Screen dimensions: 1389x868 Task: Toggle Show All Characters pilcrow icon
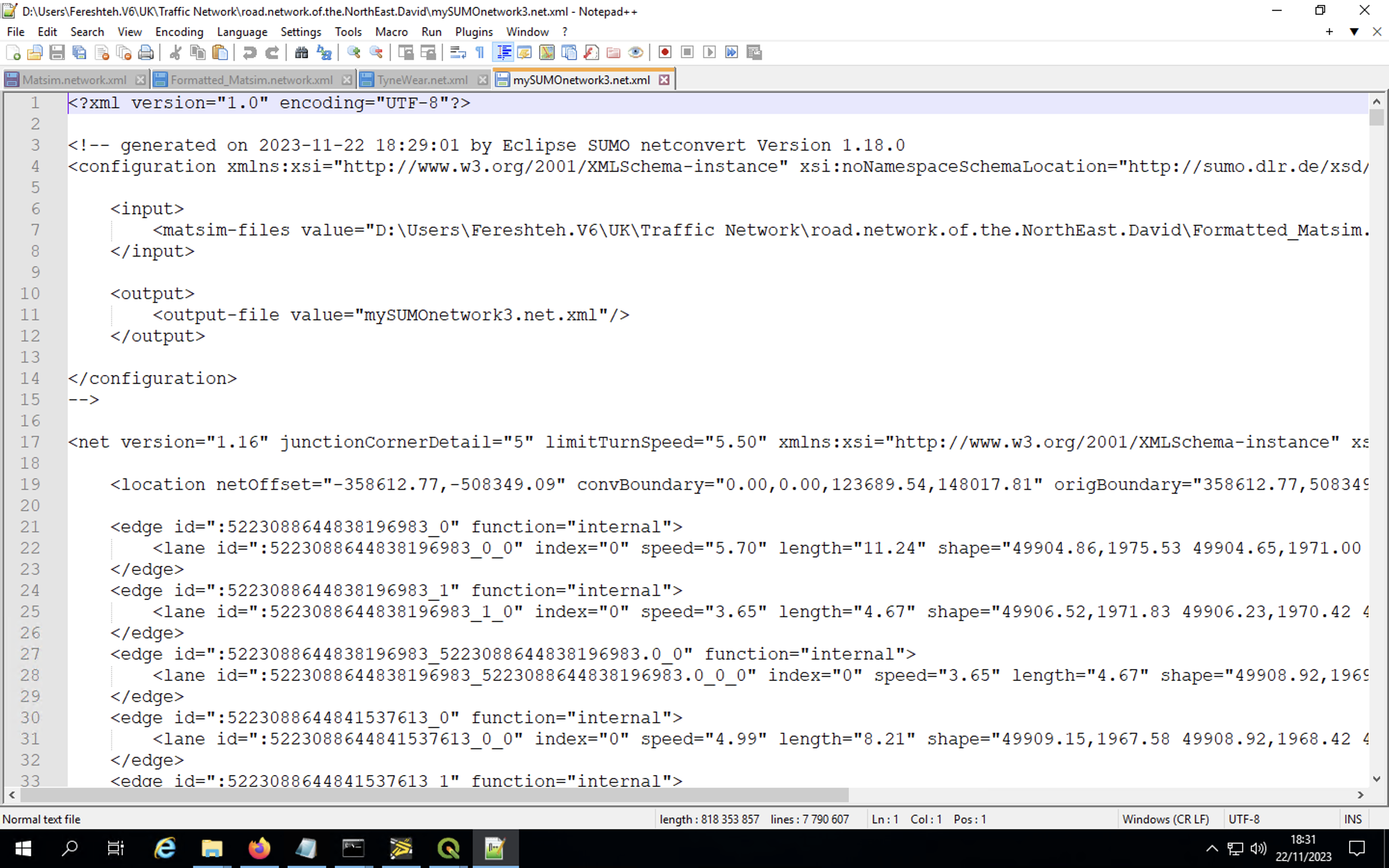click(x=480, y=52)
